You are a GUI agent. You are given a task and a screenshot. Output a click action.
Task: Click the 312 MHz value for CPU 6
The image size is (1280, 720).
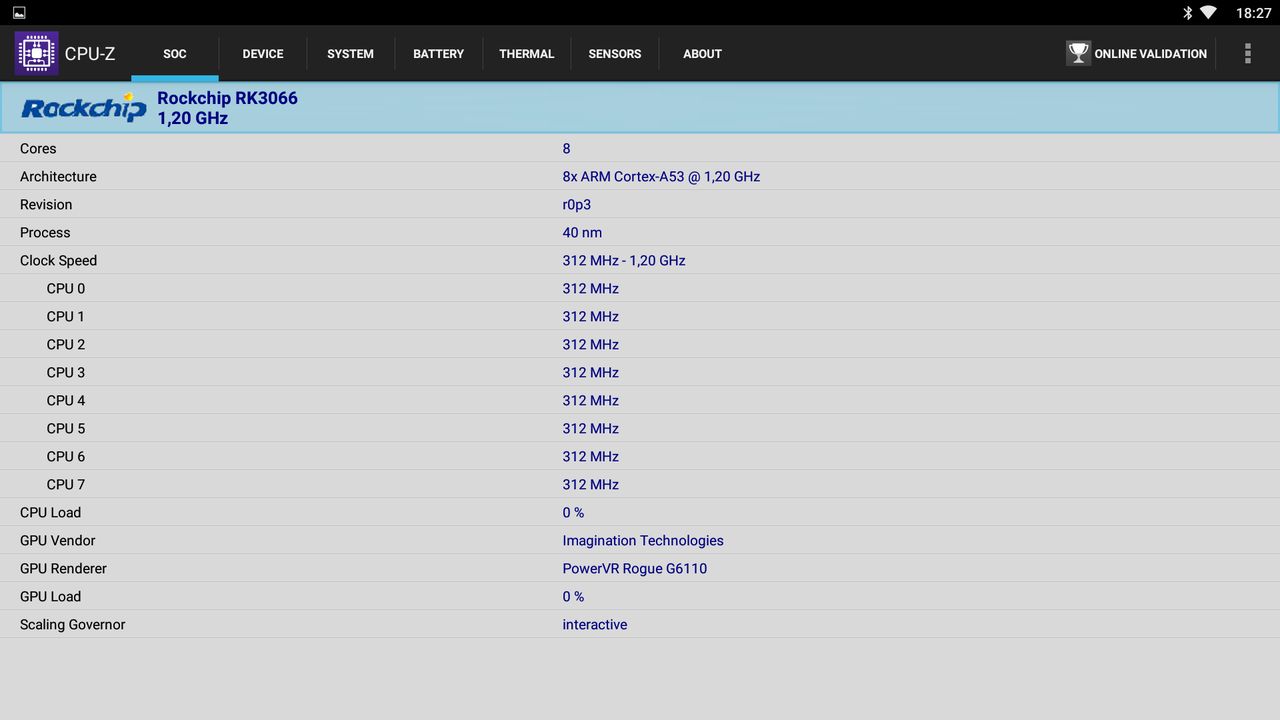(x=590, y=456)
